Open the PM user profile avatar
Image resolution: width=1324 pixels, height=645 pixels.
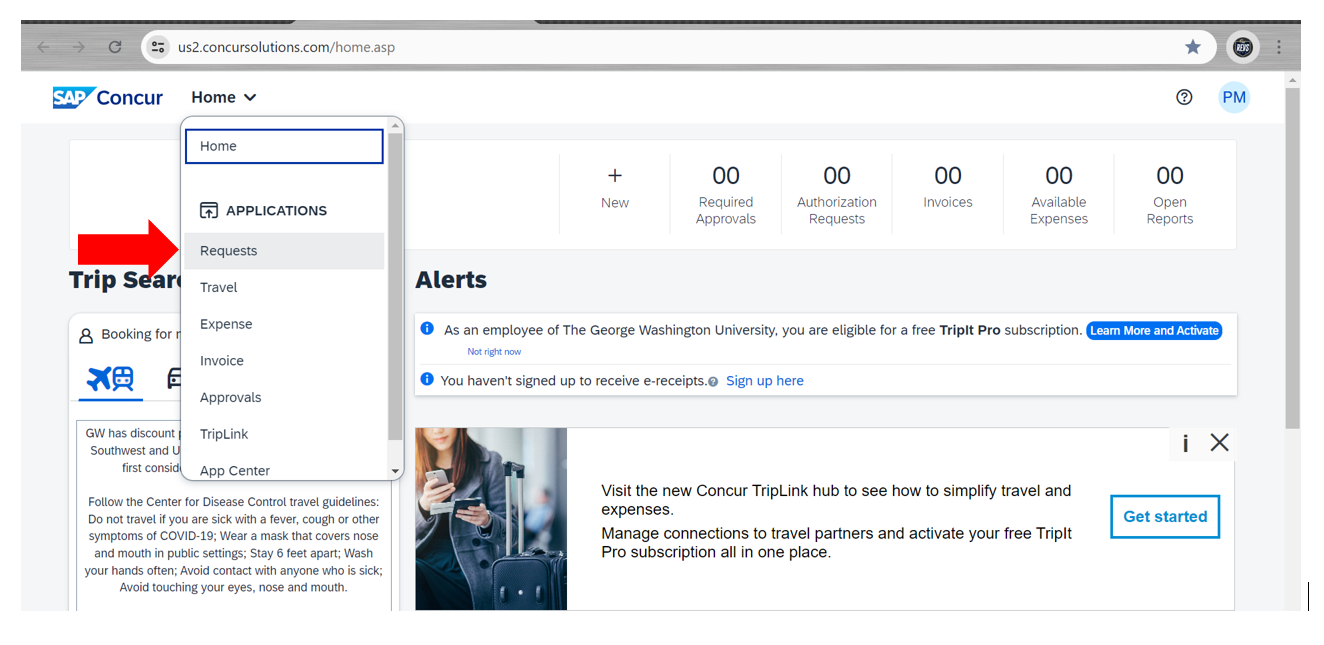1234,97
